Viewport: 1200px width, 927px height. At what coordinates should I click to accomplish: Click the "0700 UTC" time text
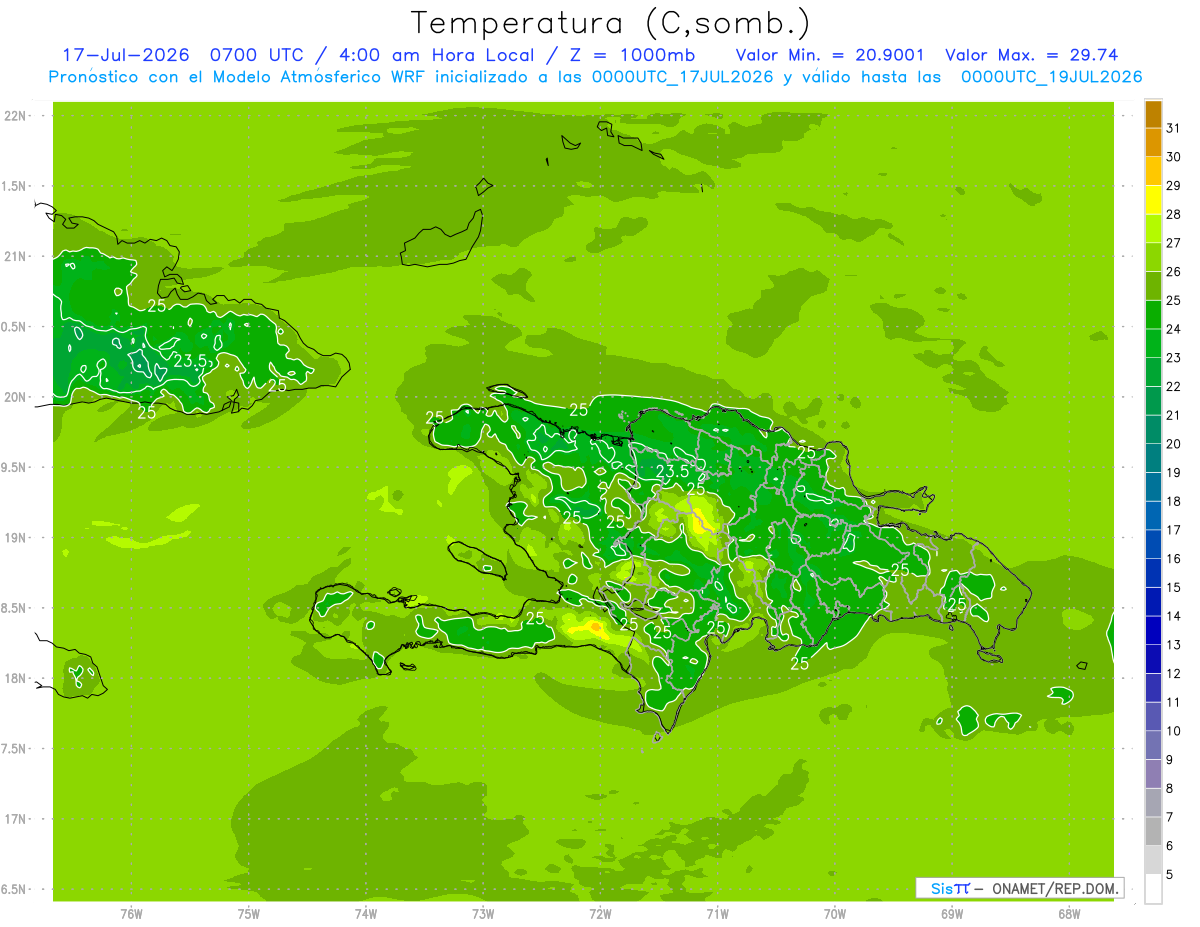coord(256,55)
